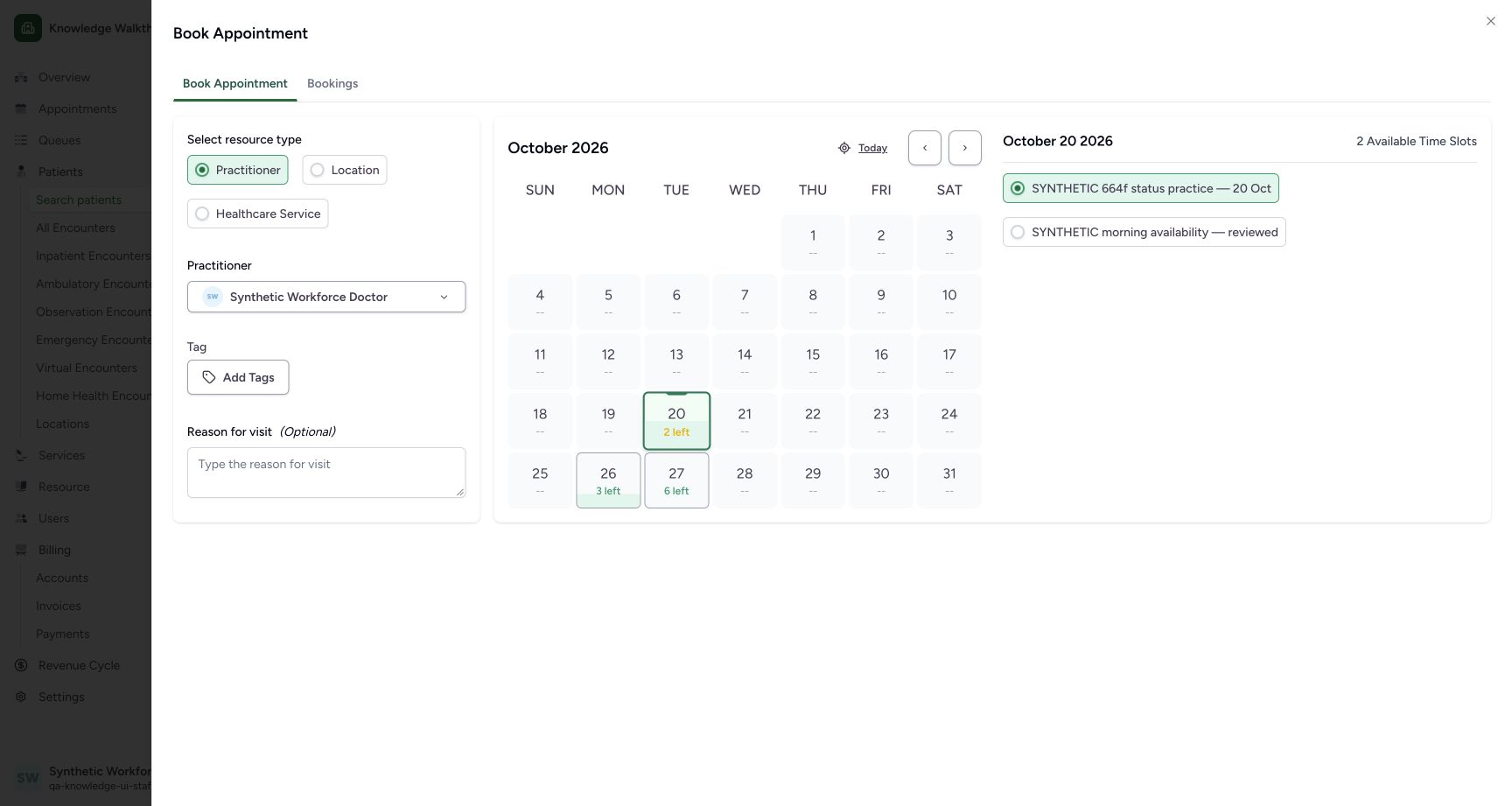The height and width of the screenshot is (806, 1512).
Task: Open Invoices in the sidebar
Action: tap(59, 606)
